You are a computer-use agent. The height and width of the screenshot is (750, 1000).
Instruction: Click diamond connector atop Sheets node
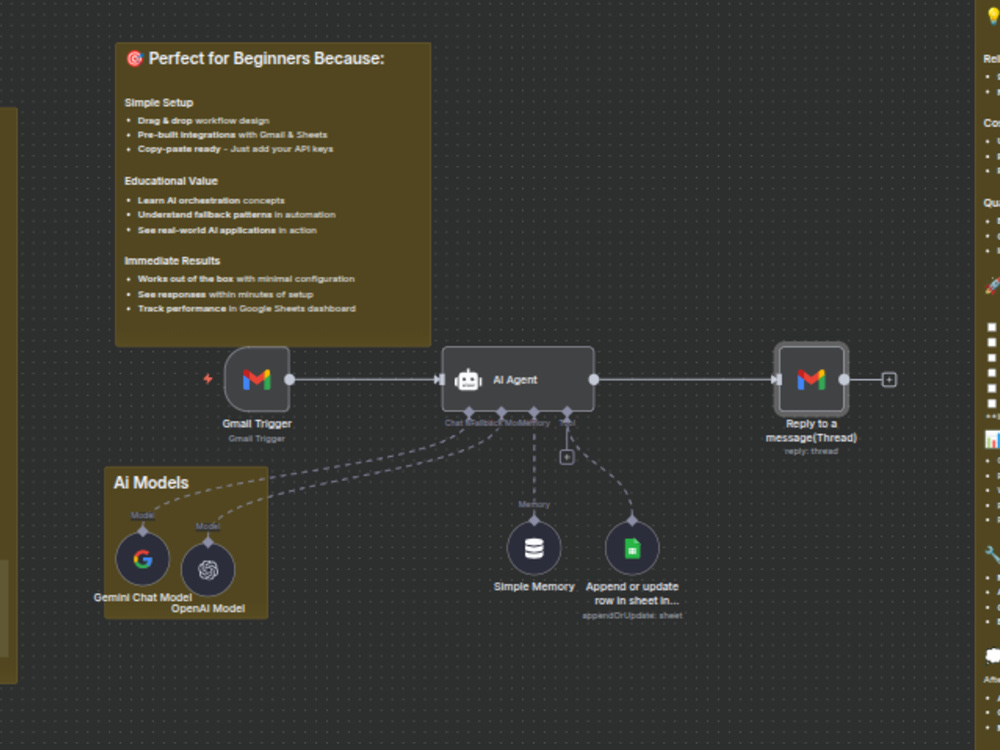pyautogui.click(x=632, y=520)
